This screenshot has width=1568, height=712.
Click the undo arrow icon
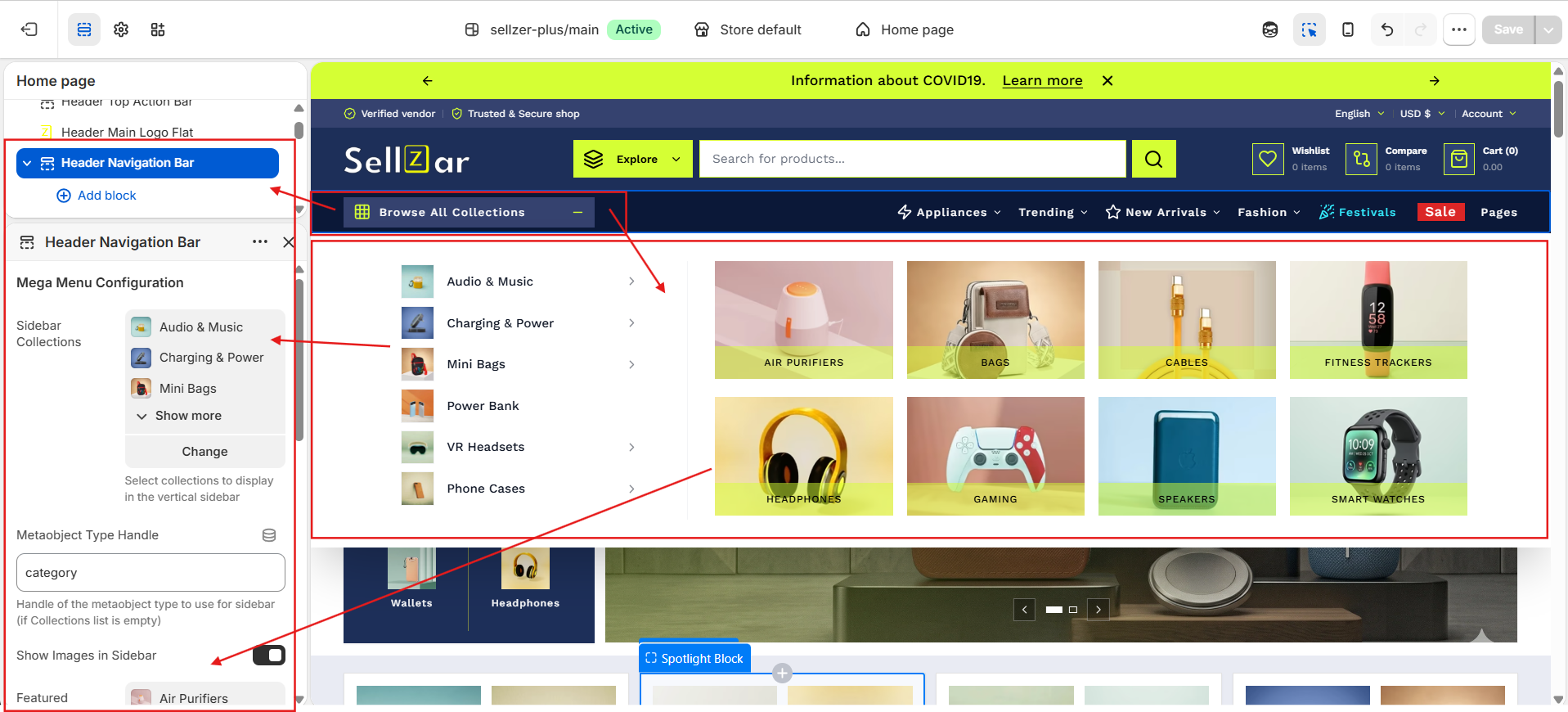[1387, 29]
